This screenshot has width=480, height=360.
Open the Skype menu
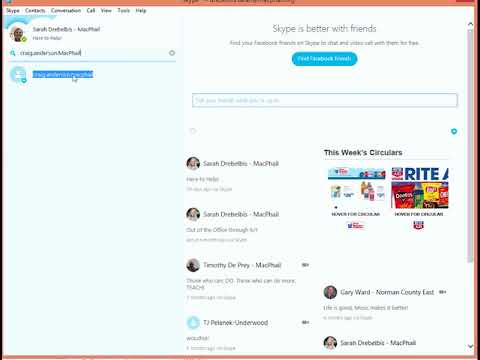13,11
